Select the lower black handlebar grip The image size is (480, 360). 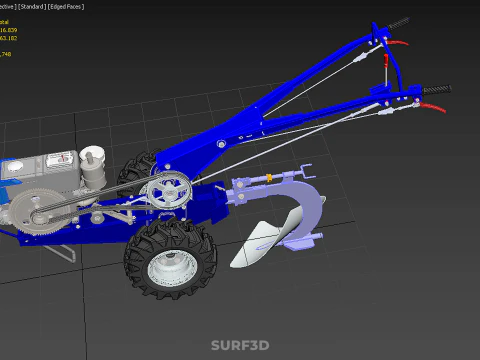click(437, 89)
